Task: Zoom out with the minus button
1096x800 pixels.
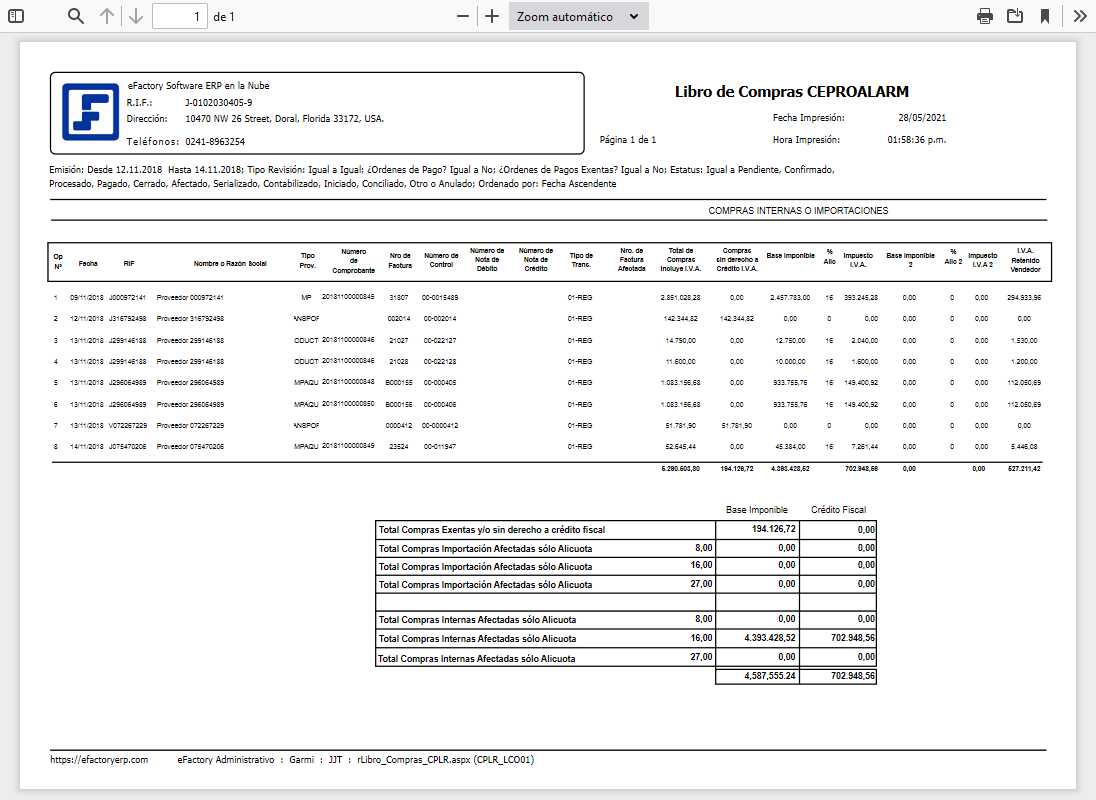Action: click(462, 16)
